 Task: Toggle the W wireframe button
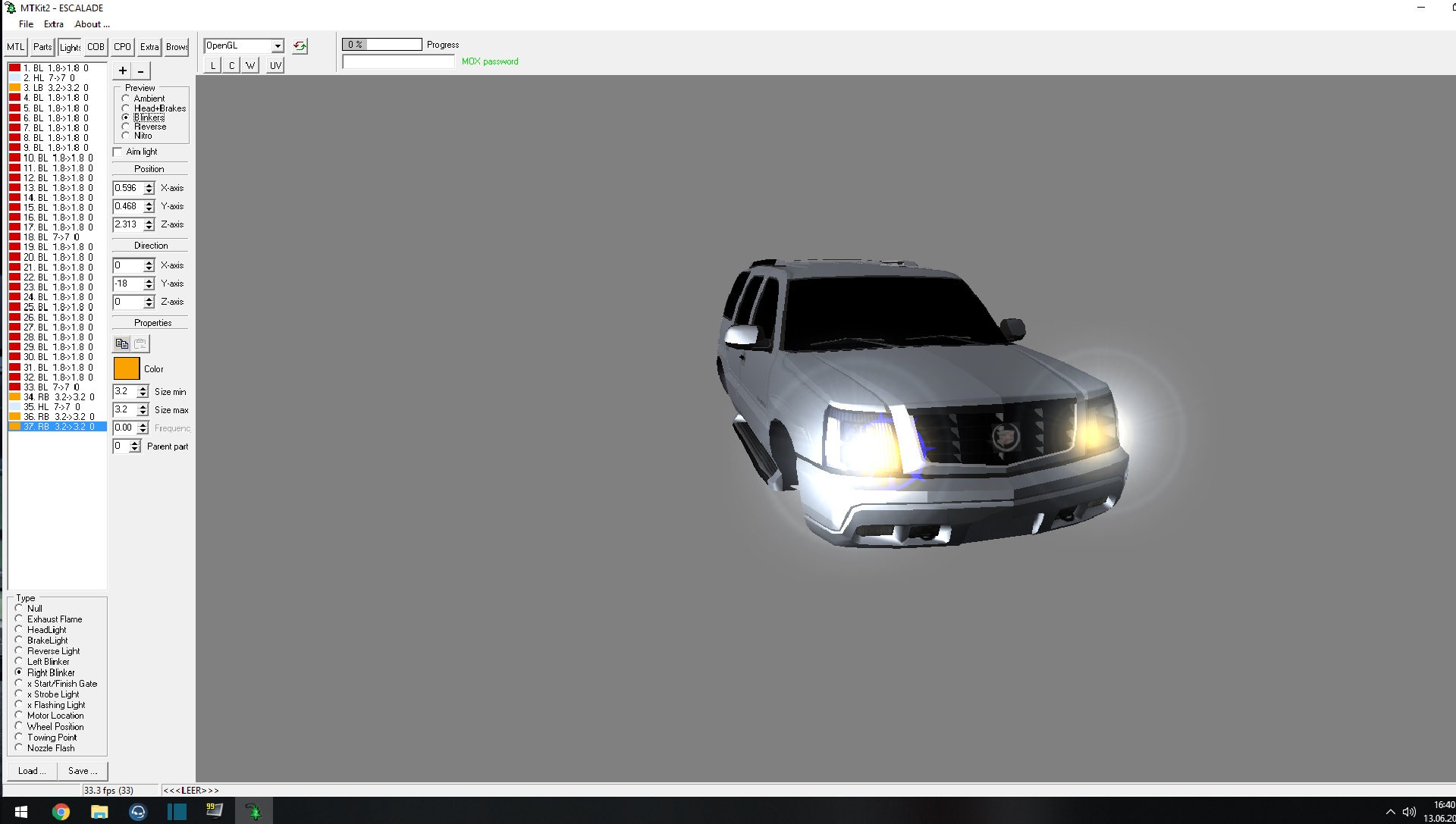[x=250, y=65]
